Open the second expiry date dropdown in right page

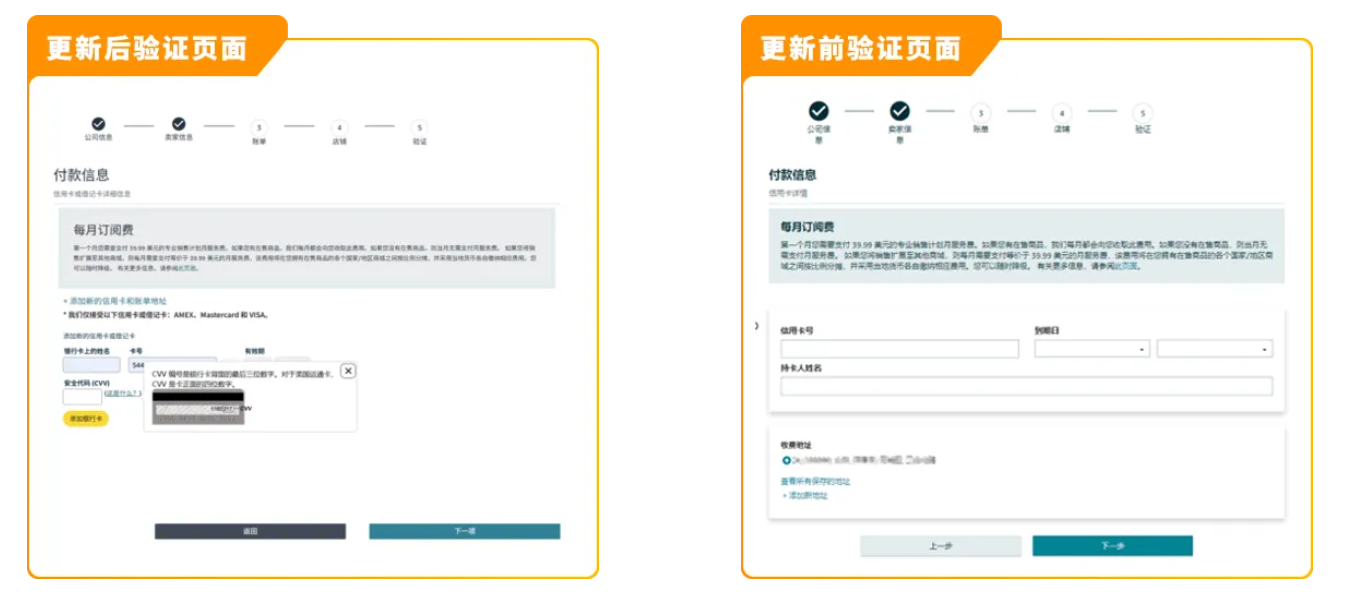pyautogui.click(x=1214, y=349)
